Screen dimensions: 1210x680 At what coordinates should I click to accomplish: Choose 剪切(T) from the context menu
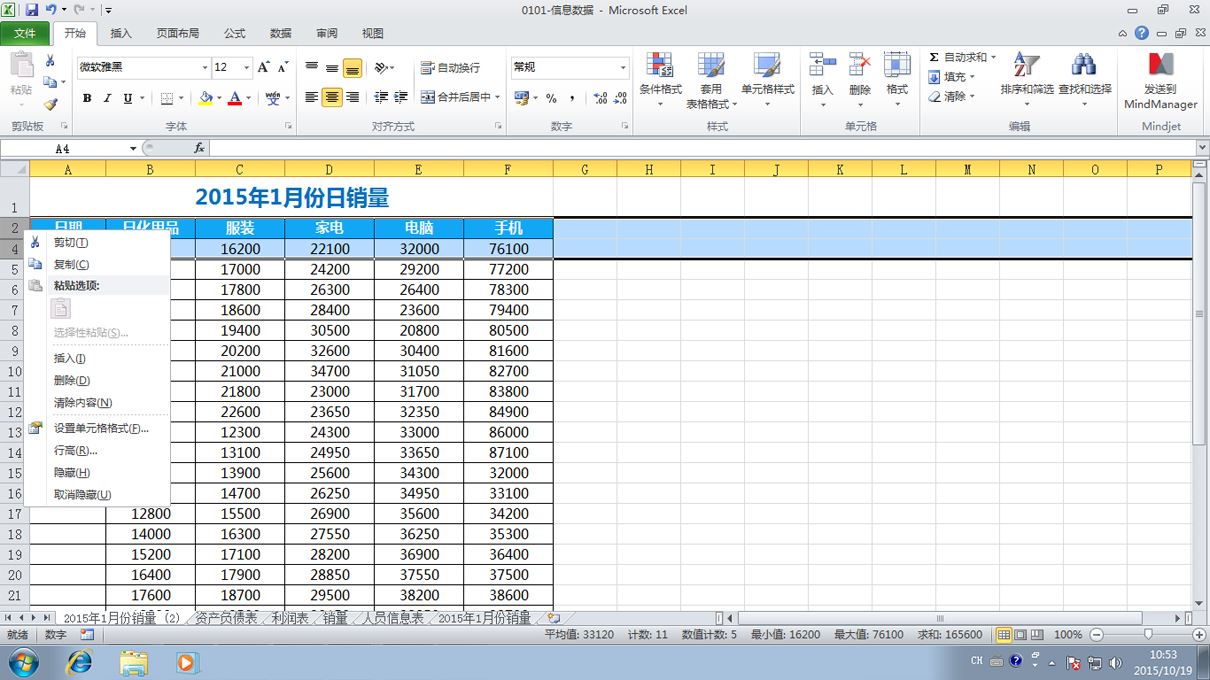click(x=99, y=243)
